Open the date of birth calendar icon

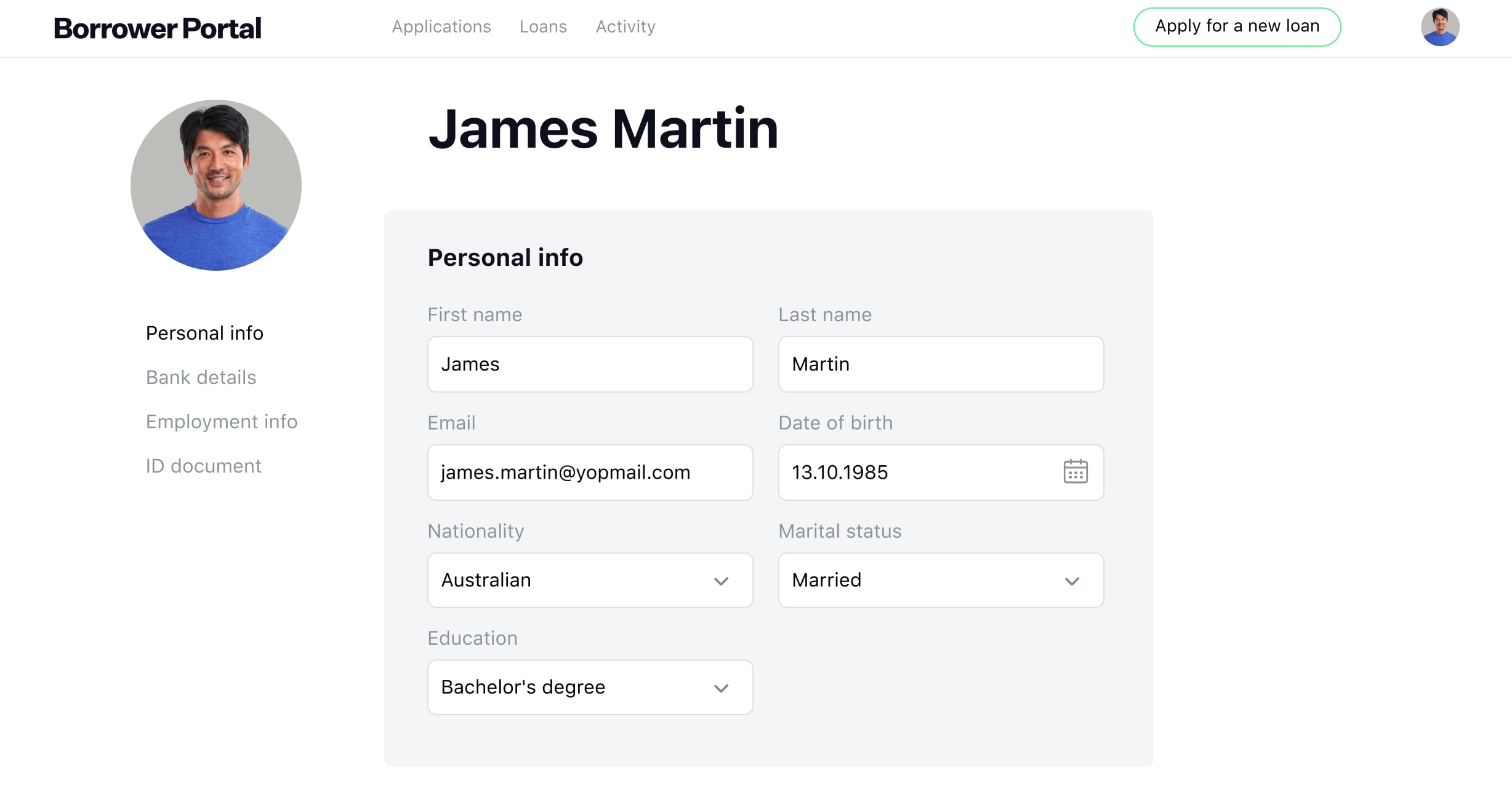pyautogui.click(x=1075, y=472)
